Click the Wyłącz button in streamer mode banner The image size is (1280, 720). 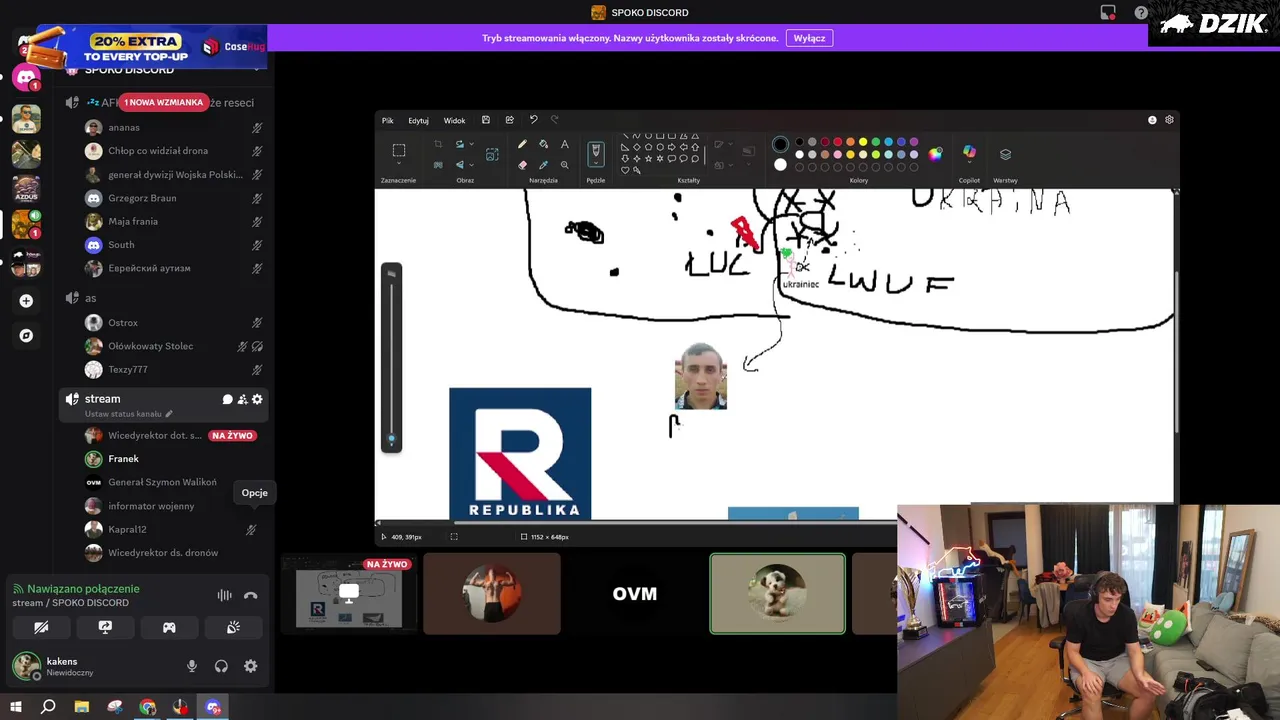point(809,38)
